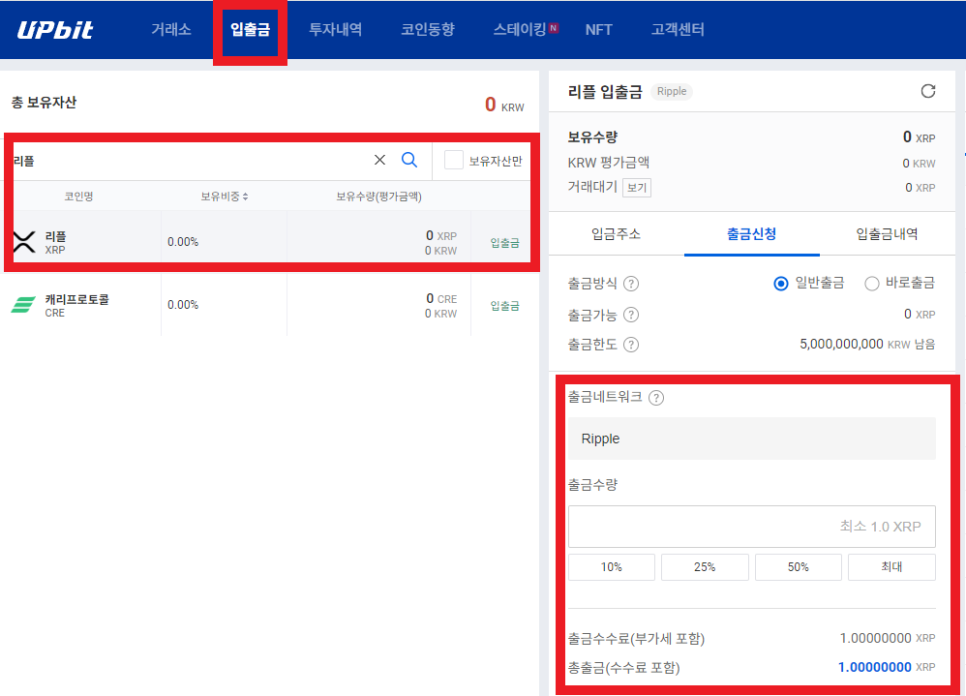The height and width of the screenshot is (696, 966).
Task: Click the 캐리프로토콜 CRE coin icon
Action: 23,305
